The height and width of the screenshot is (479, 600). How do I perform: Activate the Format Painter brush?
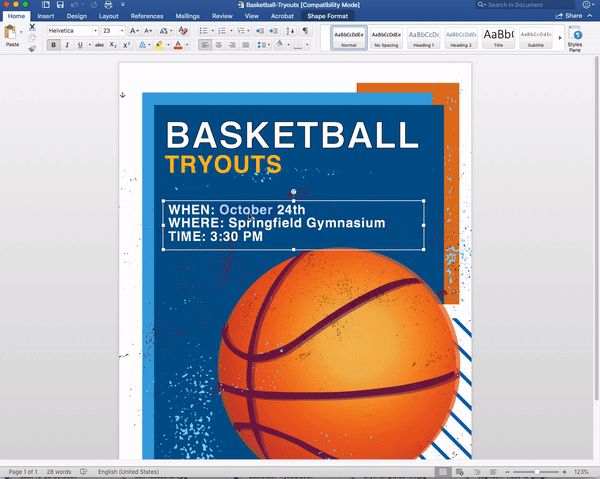click(32, 48)
